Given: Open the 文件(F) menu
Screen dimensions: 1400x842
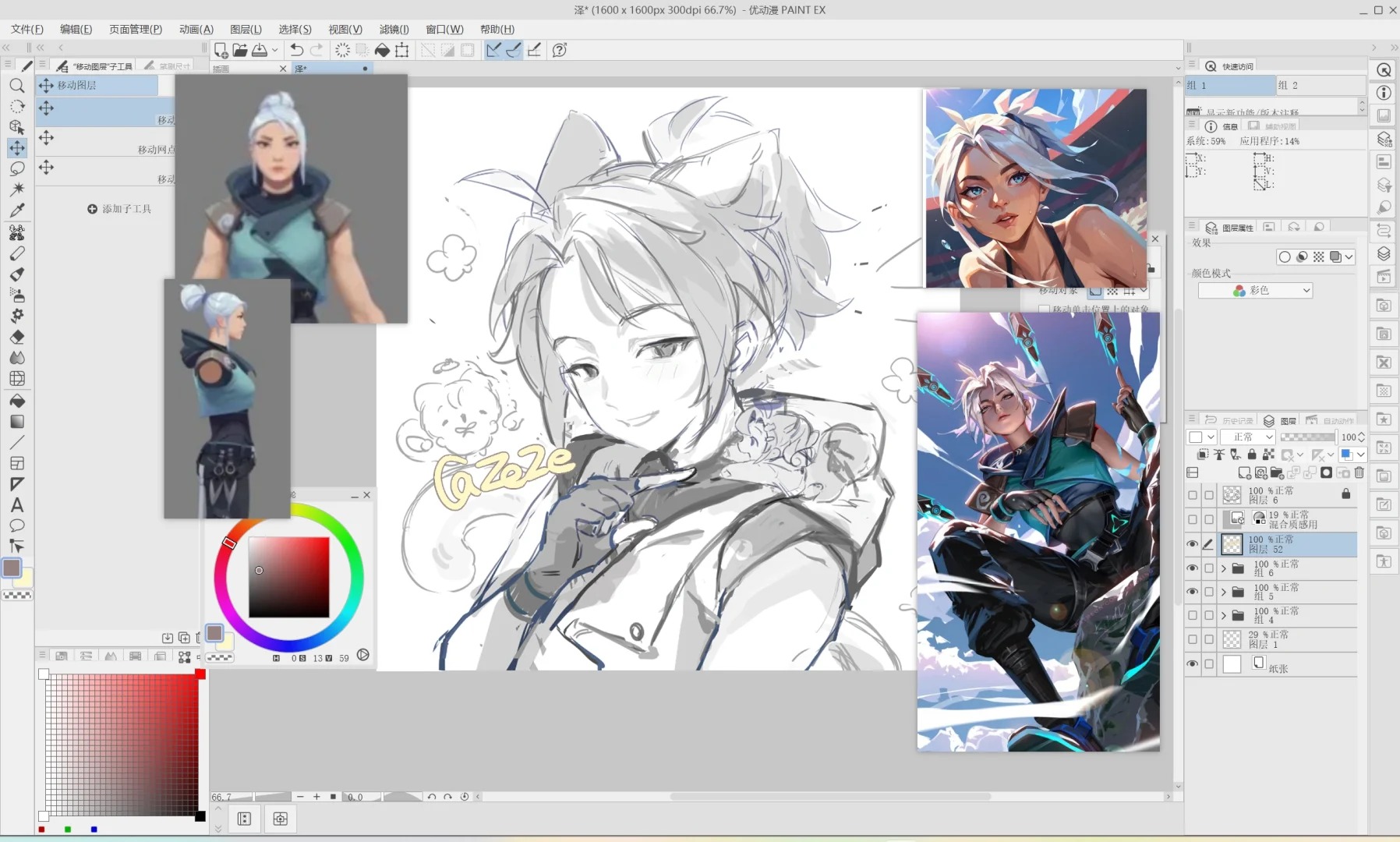Looking at the screenshot, I should 27,29.
